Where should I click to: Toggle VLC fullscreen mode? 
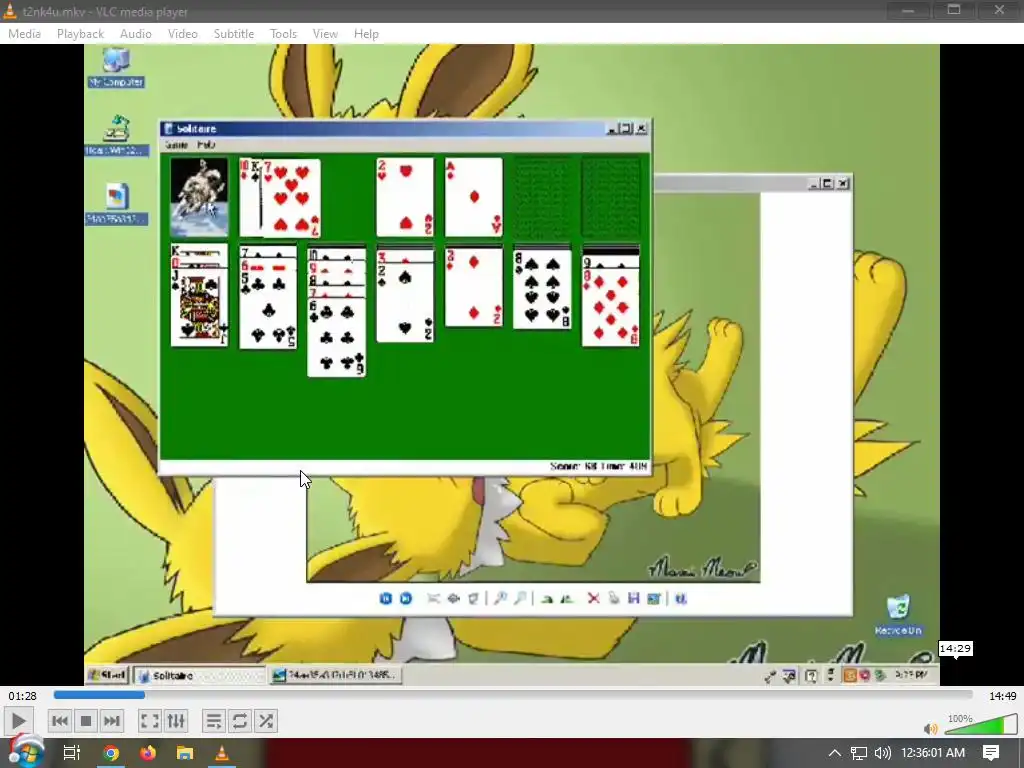coord(150,721)
